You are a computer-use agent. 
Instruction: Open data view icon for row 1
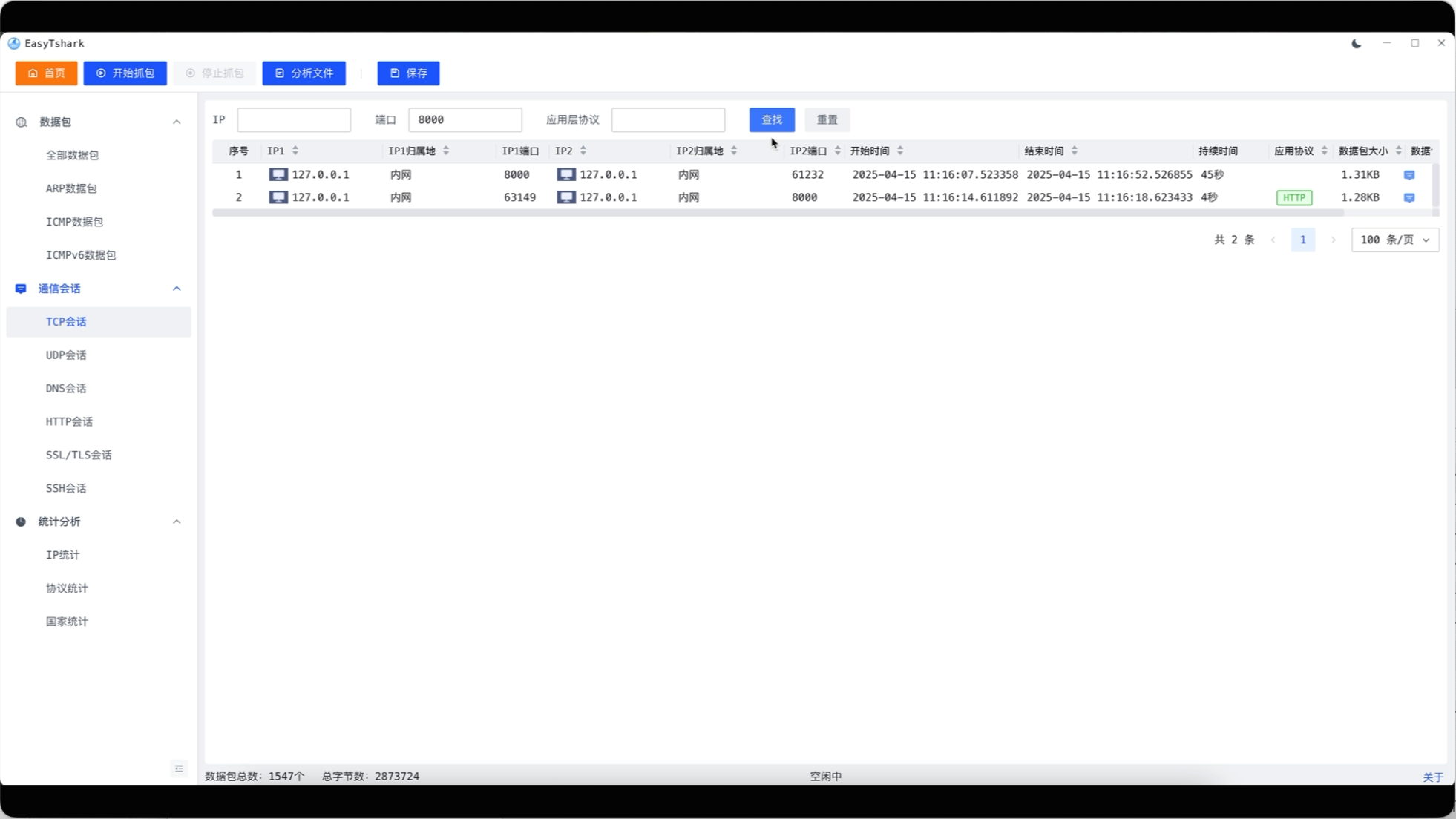1409,175
